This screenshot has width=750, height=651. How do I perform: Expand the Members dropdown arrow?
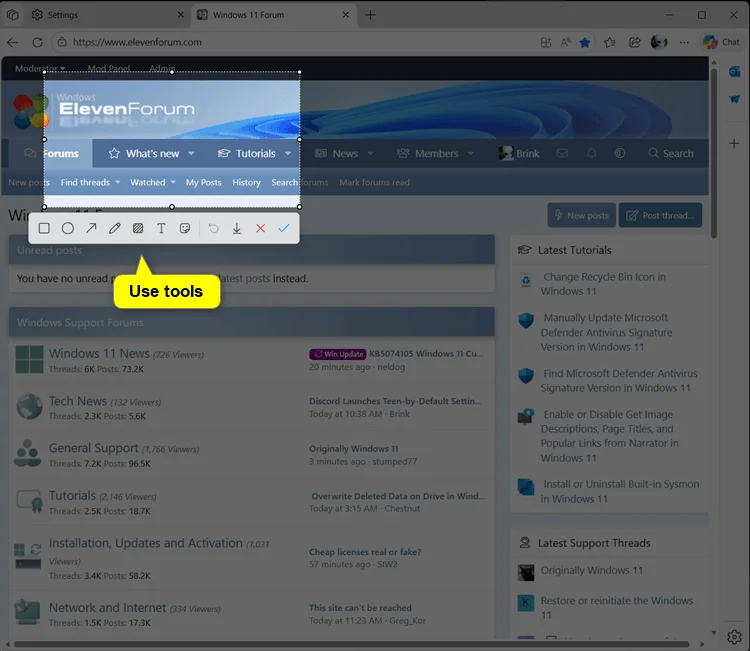[x=471, y=154]
